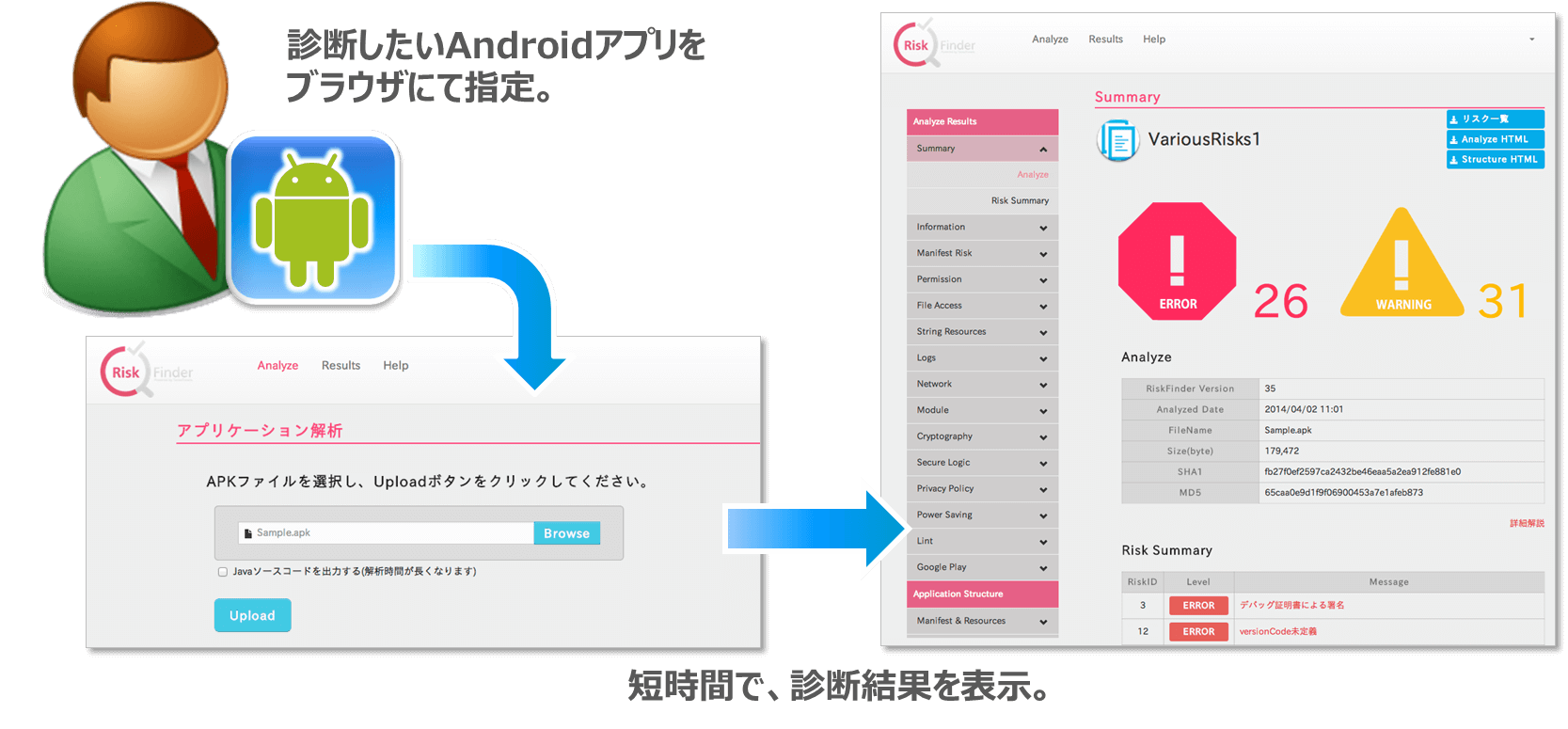Select the Analyze sub-item under Summary

click(1032, 175)
